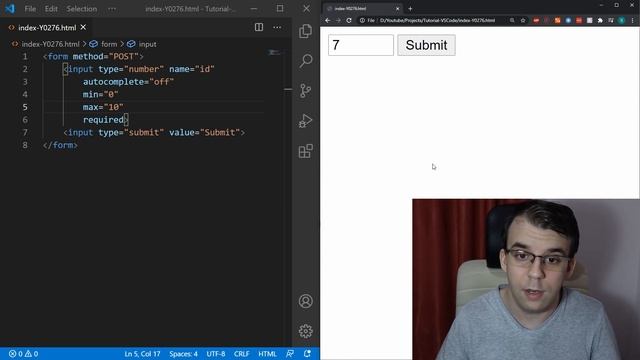Click the orange extension icon in browser toolbar

pos(558,20)
